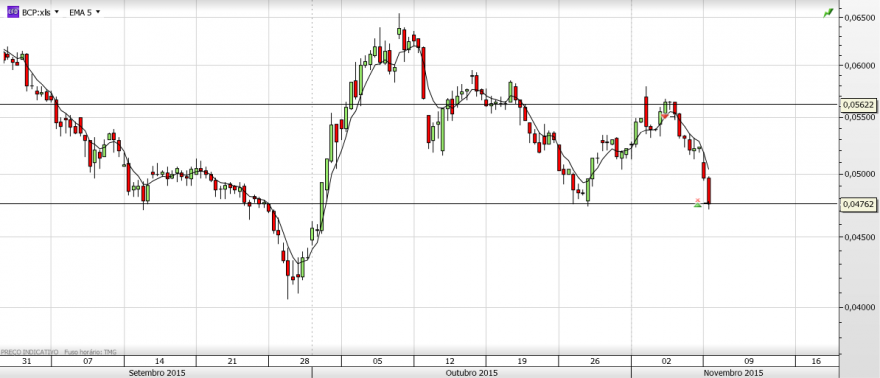This screenshot has height=378, width=880.
Task: Click the date label 28 on time axis
Action: (305, 361)
